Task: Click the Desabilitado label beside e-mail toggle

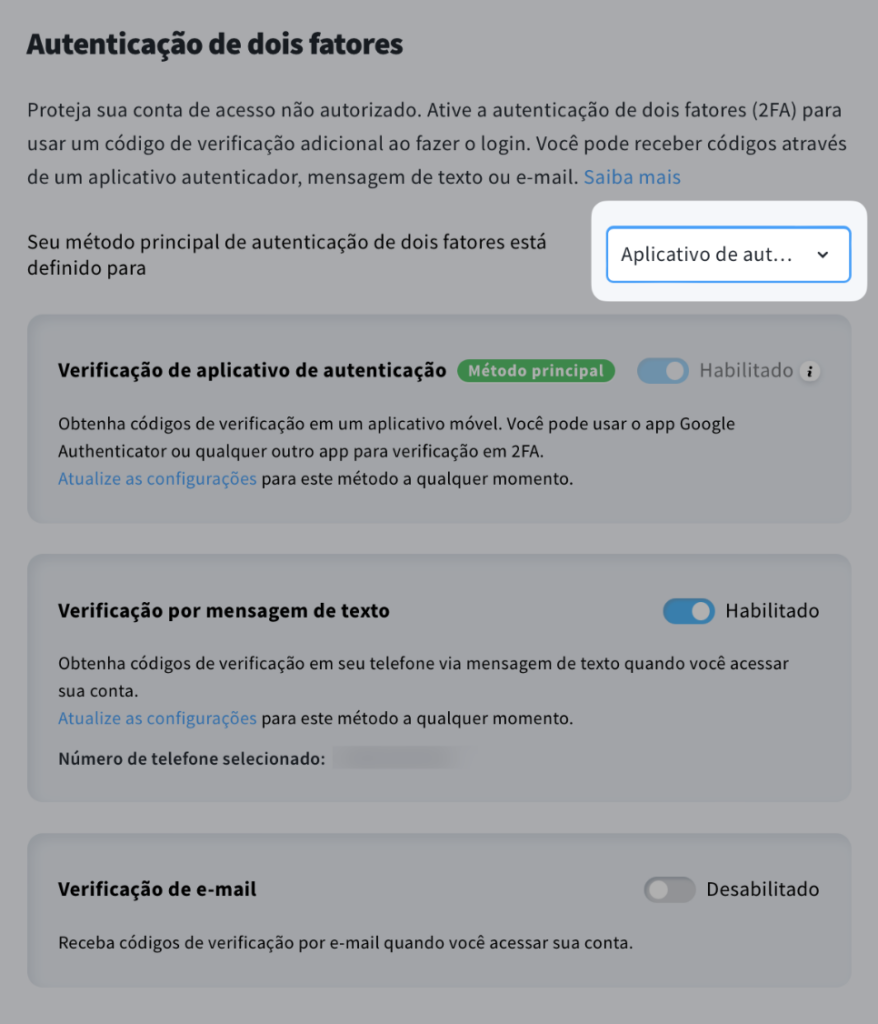Action: click(x=762, y=889)
